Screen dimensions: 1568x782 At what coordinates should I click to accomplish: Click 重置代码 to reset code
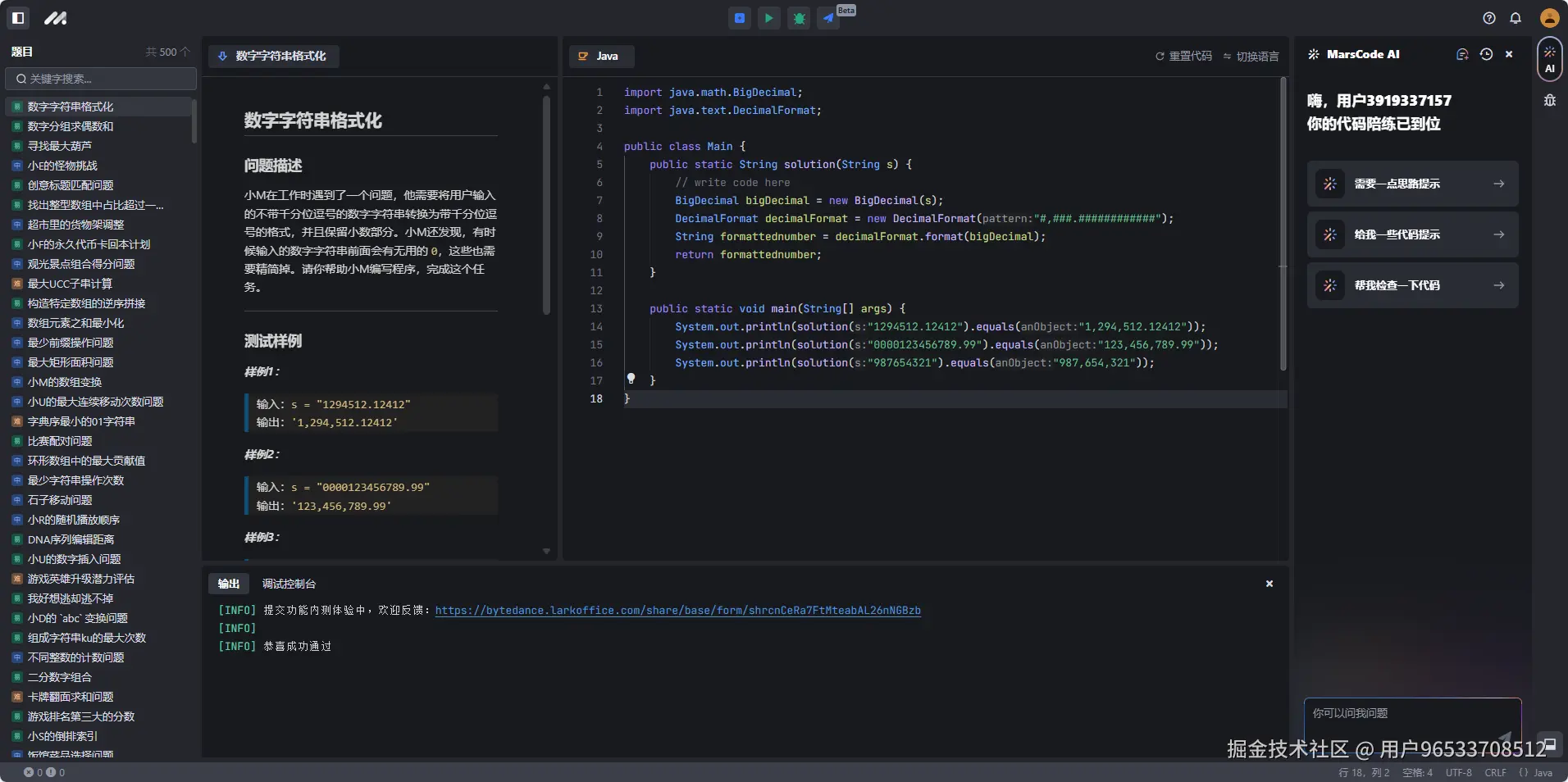[x=1183, y=57]
